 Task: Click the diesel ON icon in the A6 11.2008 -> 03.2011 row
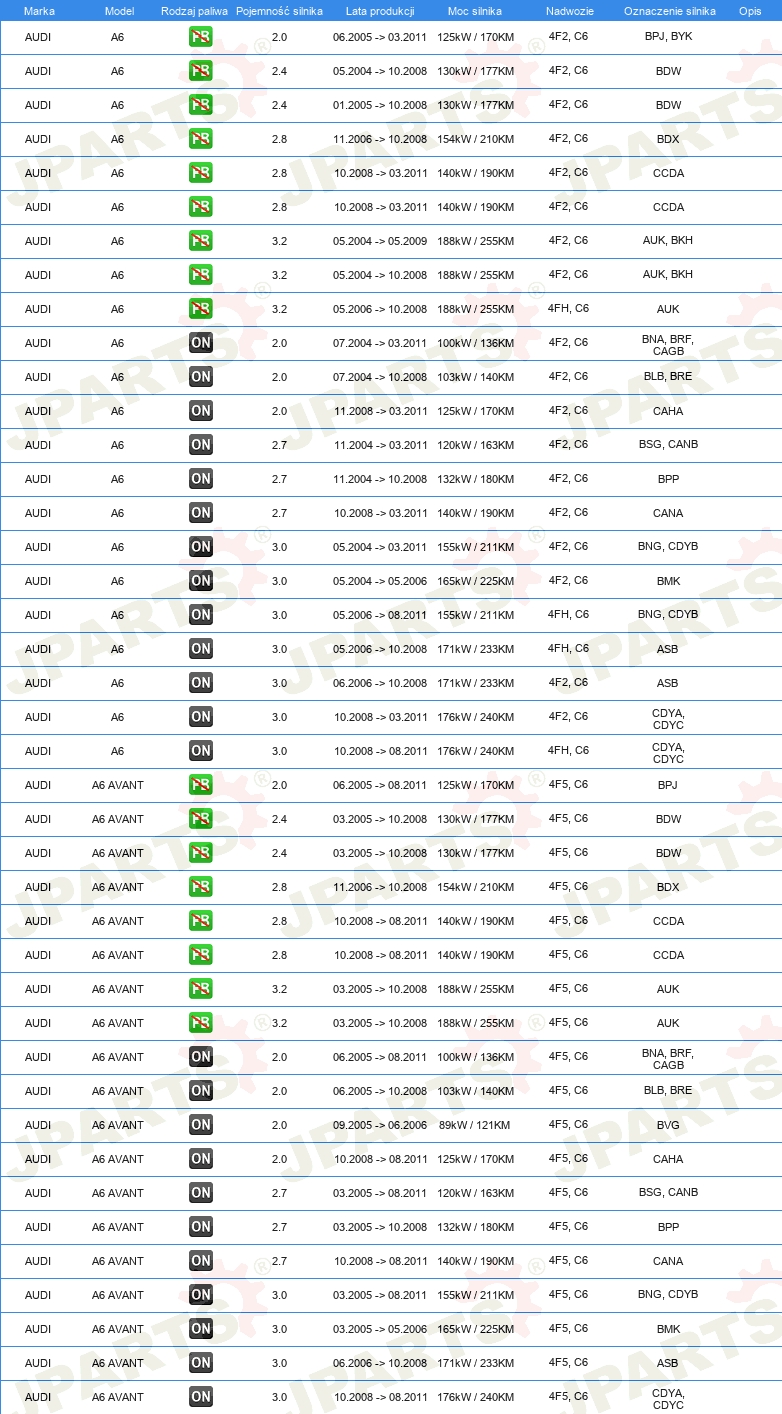coord(201,411)
